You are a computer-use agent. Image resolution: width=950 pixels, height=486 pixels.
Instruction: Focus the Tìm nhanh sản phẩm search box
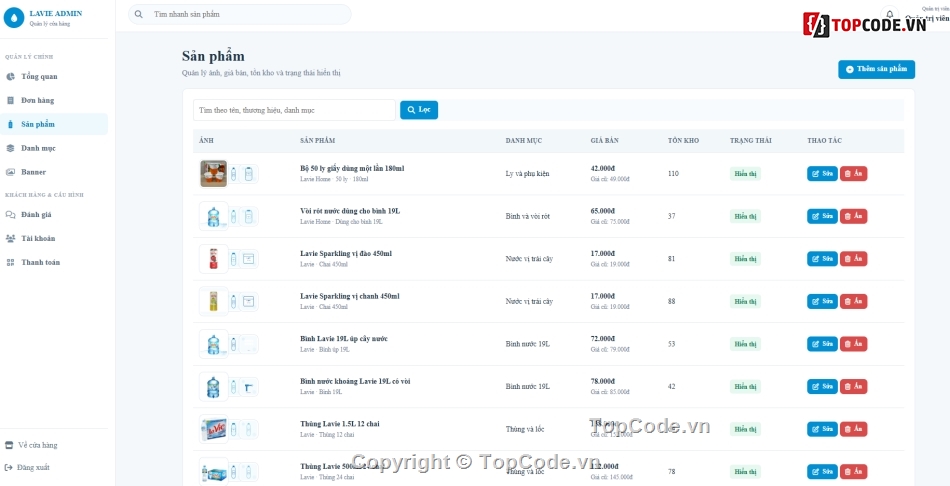pyautogui.click(x=240, y=14)
